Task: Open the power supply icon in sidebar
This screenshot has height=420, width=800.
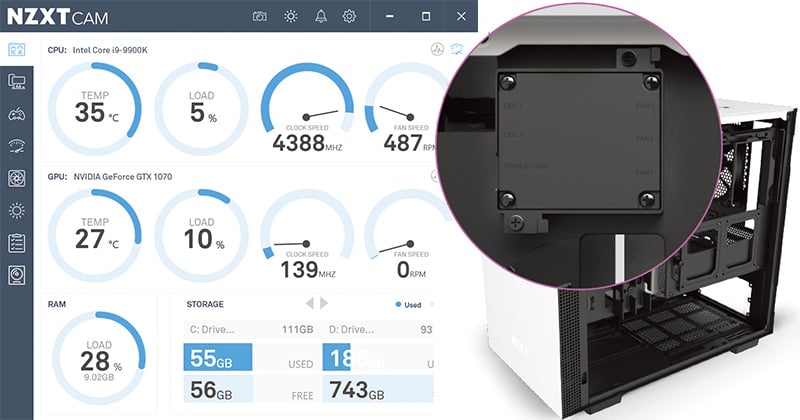Action: click(17, 276)
